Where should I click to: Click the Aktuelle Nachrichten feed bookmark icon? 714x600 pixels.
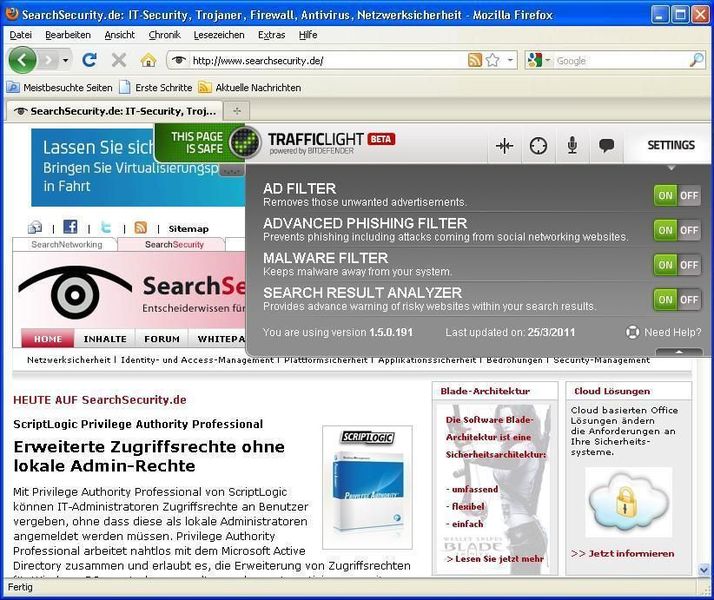[x=205, y=87]
